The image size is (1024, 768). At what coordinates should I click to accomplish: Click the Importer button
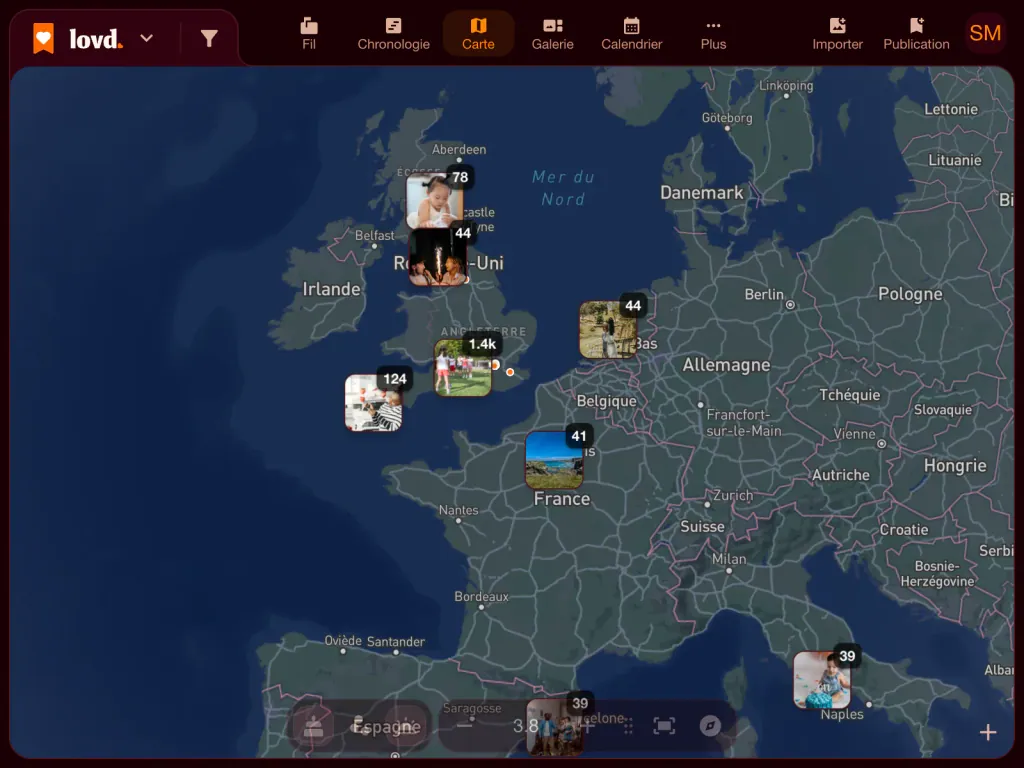tap(837, 34)
